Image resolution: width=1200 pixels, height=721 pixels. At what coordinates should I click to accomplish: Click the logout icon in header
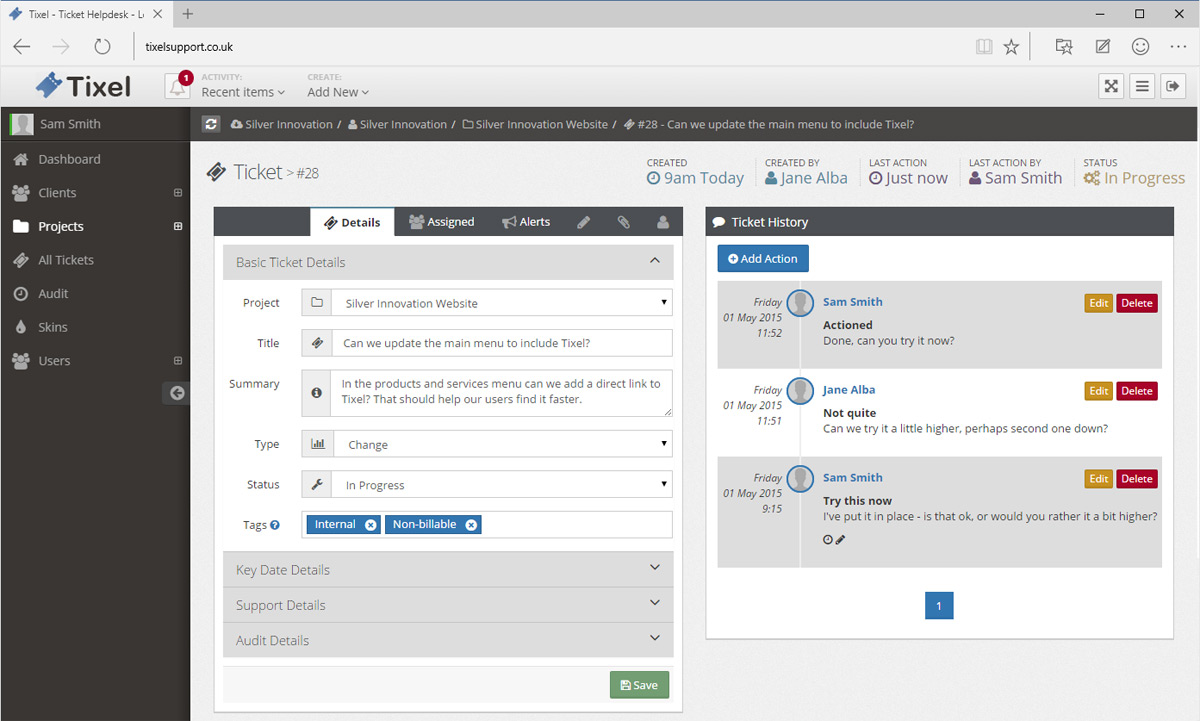1173,86
